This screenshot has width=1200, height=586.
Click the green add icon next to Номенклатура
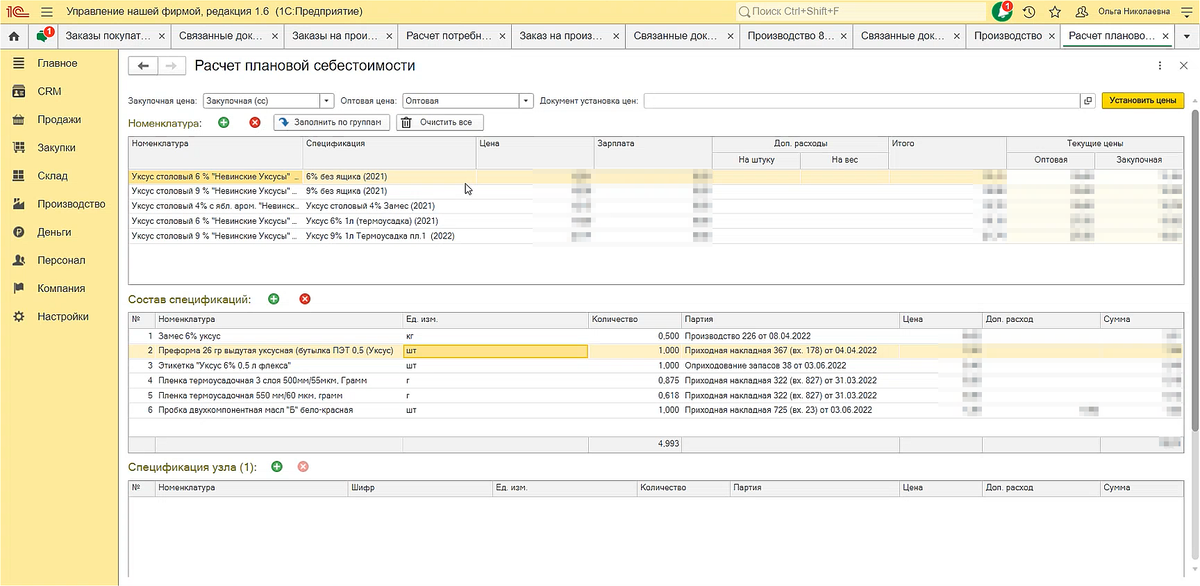(223, 122)
